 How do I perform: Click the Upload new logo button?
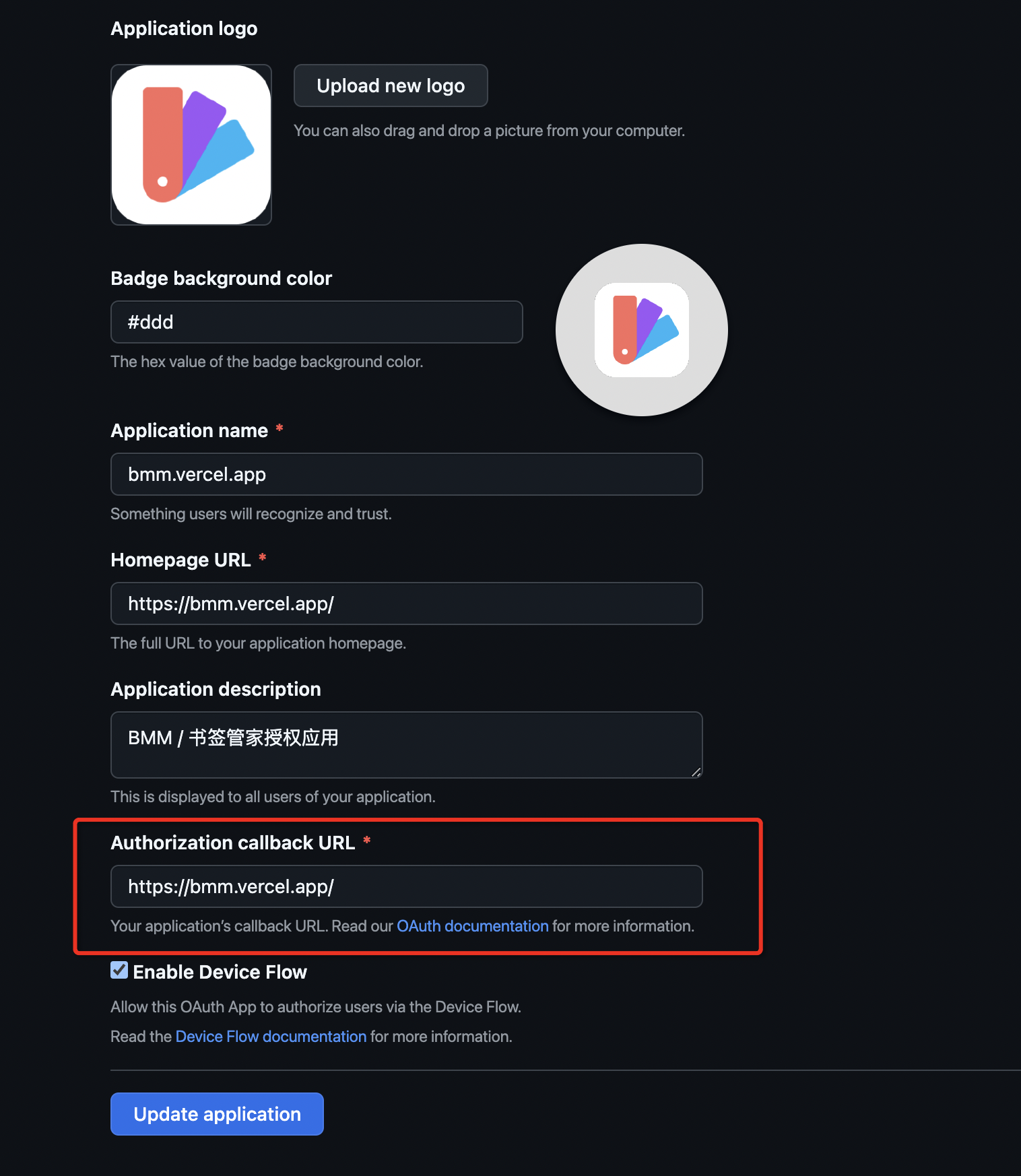(x=391, y=86)
